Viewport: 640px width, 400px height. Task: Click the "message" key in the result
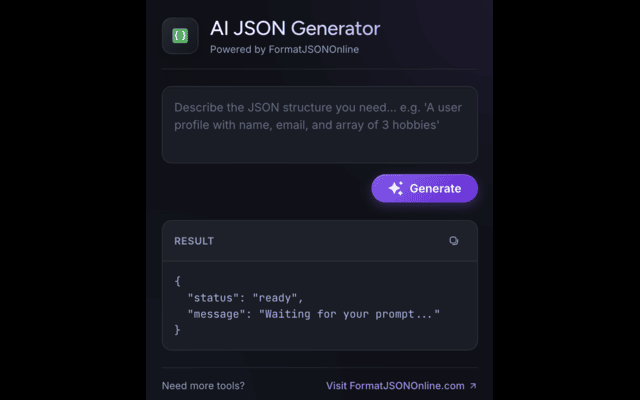[x=216, y=314]
